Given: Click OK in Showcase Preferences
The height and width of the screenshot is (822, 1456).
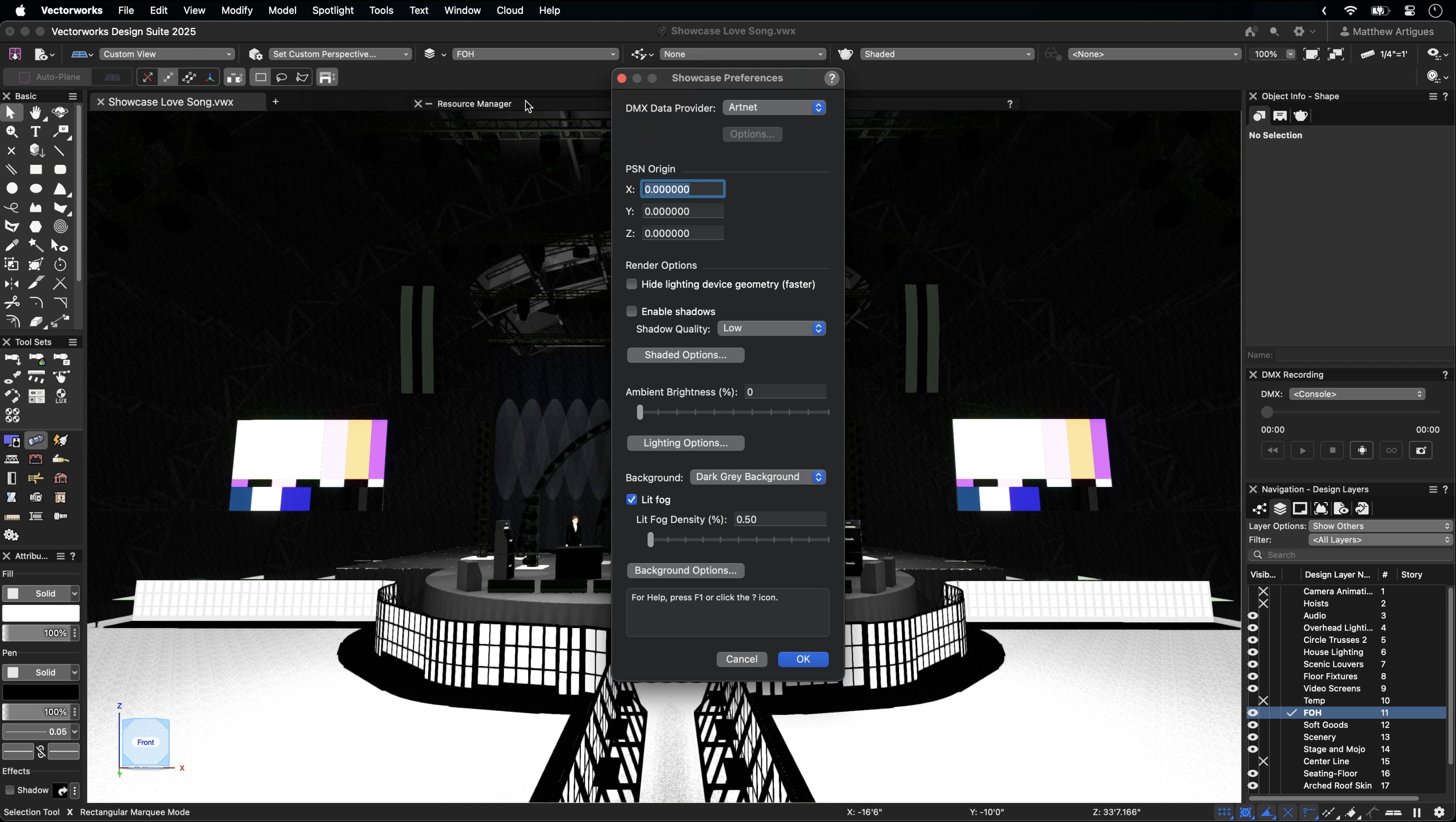Looking at the screenshot, I should (803, 659).
